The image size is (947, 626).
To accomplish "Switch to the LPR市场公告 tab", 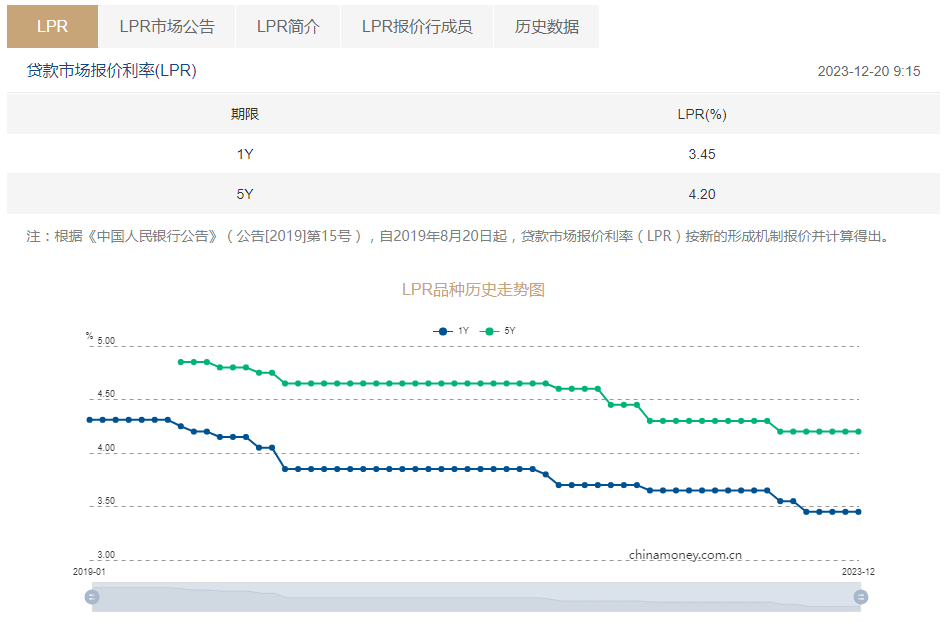I will click(166, 27).
